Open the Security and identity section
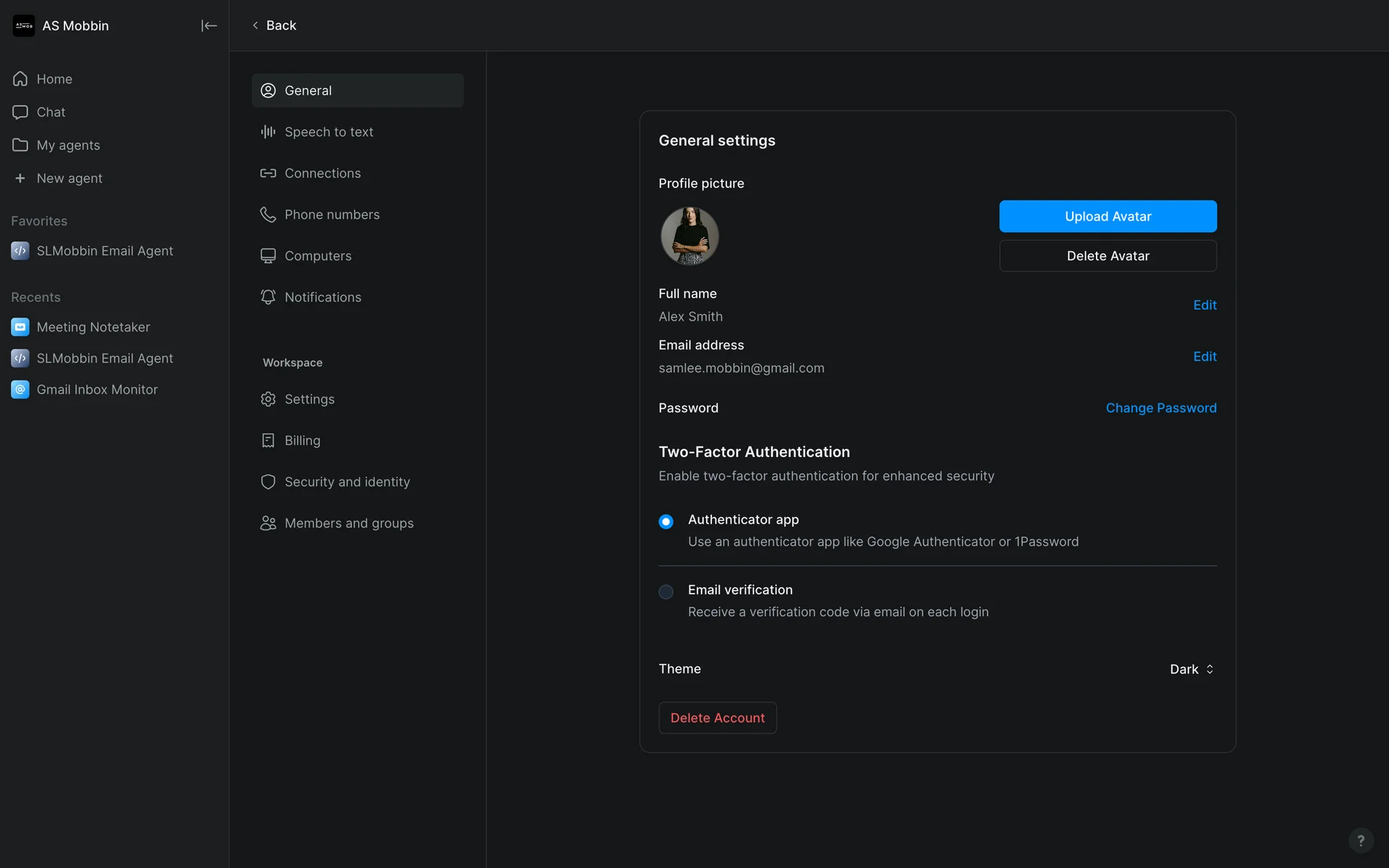 [x=347, y=482]
